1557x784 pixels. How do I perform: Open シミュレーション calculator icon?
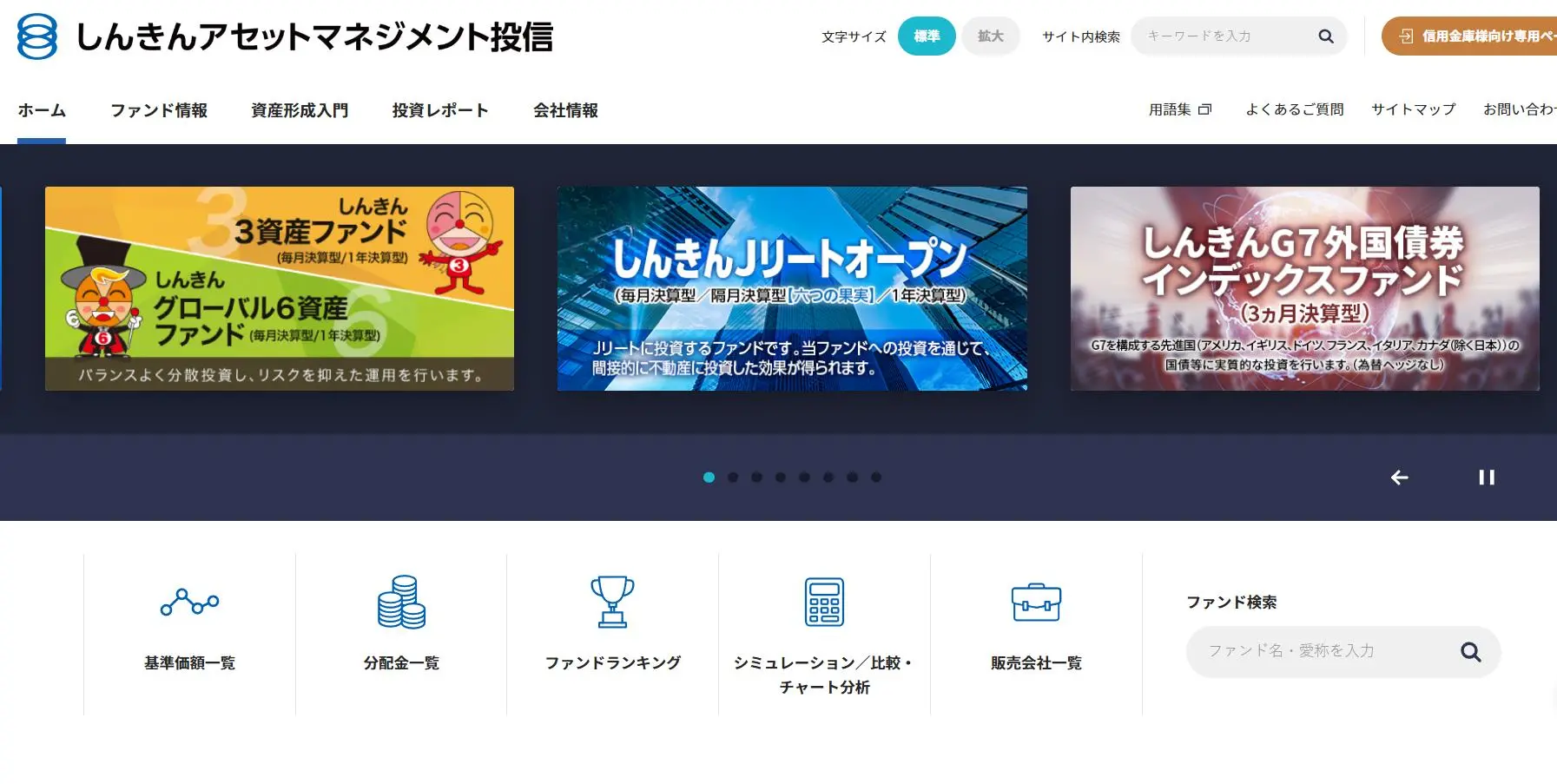pyautogui.click(x=824, y=602)
